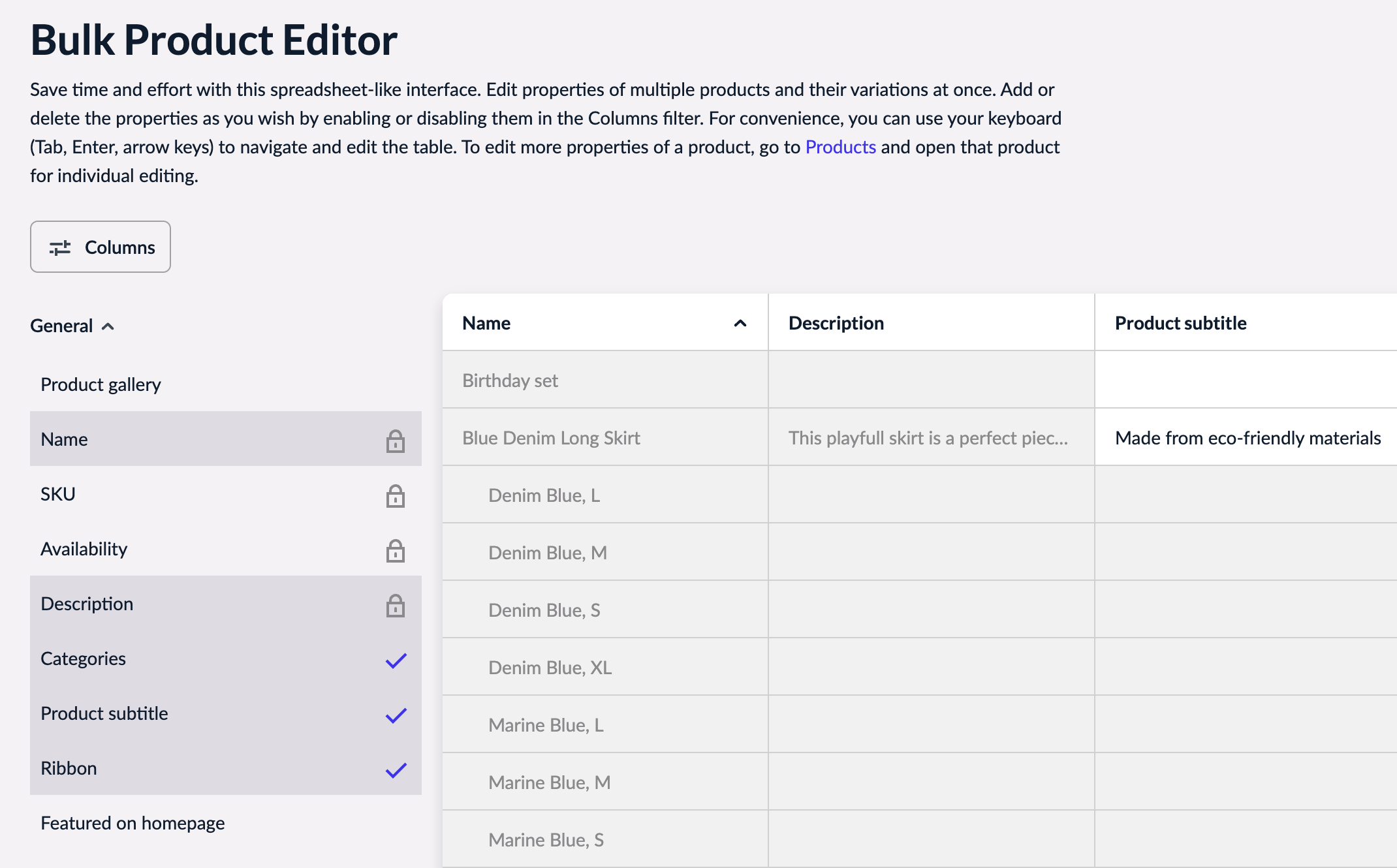The width and height of the screenshot is (1397, 868).
Task: Select the Marine Blue, L variation row
Action: 605,724
